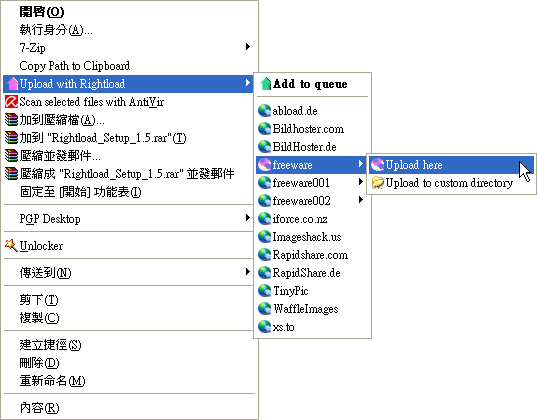The height and width of the screenshot is (420, 537).
Task: Select the WaffleImages server
Action: click(x=312, y=309)
